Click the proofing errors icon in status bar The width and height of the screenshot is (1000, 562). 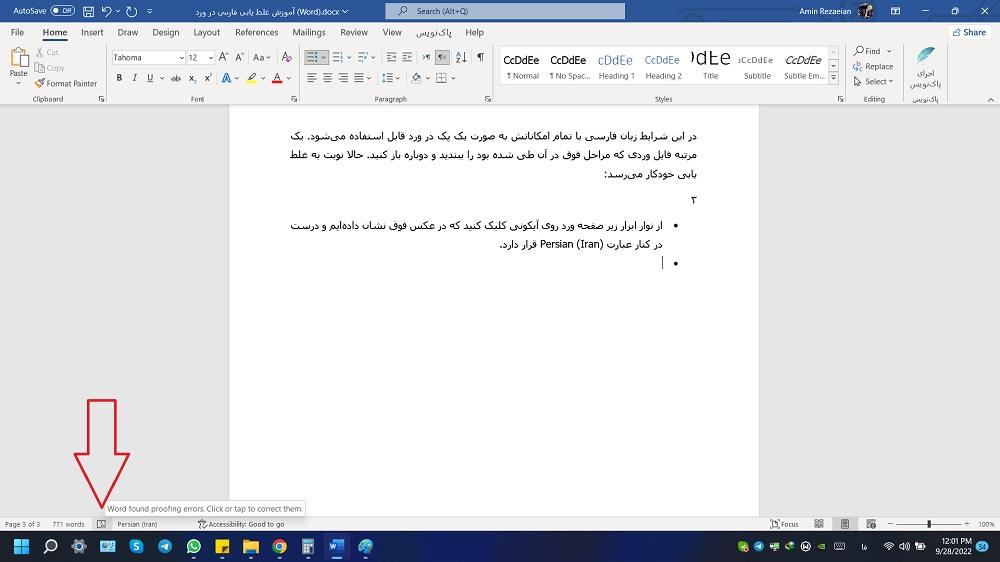pos(101,524)
